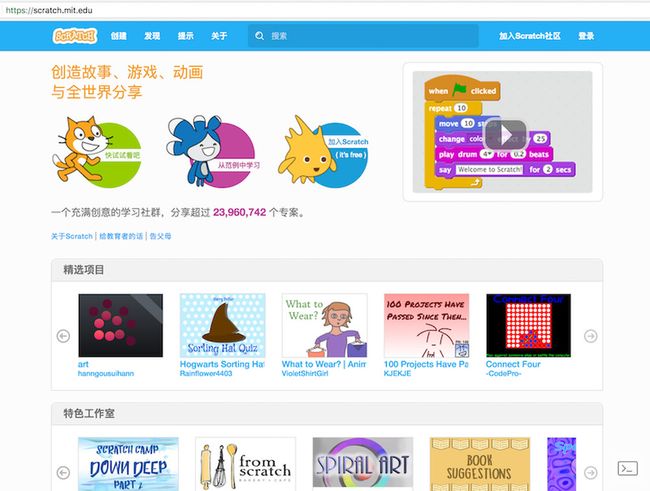Show next featured projects with right arrow

(x=591, y=336)
